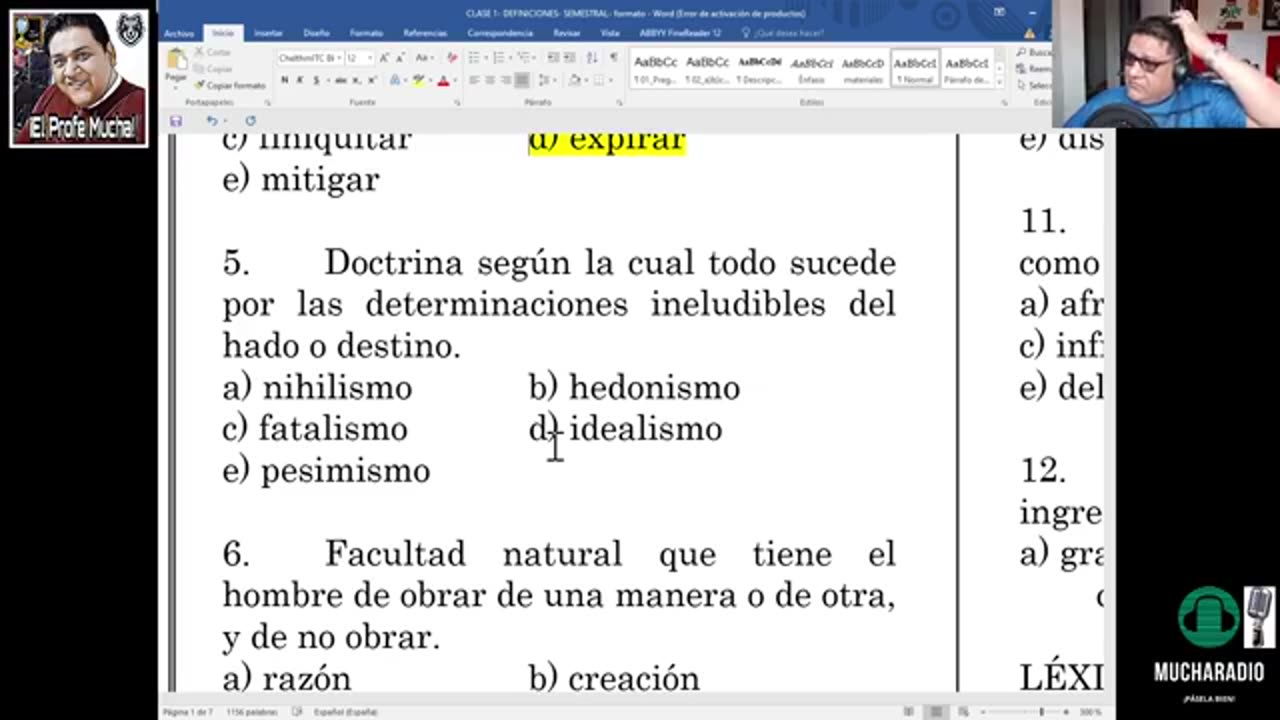Screen dimensions: 1280x720
Task: Adjust the zoom slider handle
Action: pos(1041,712)
